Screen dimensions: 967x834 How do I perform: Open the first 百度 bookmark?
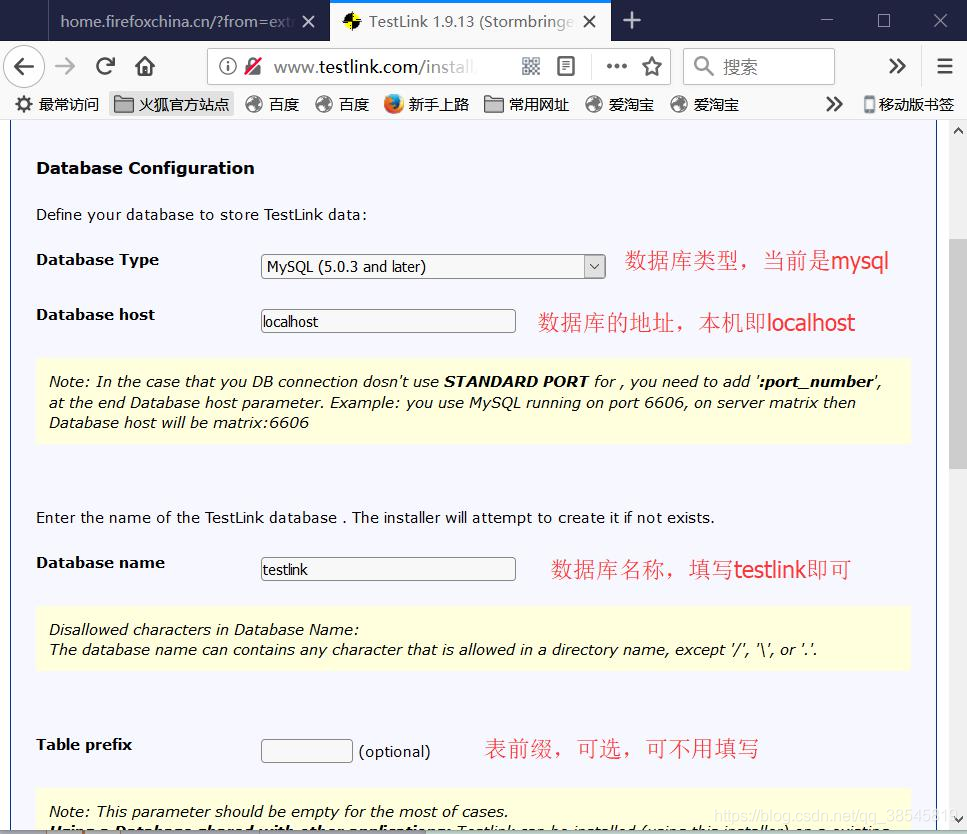tap(272, 104)
